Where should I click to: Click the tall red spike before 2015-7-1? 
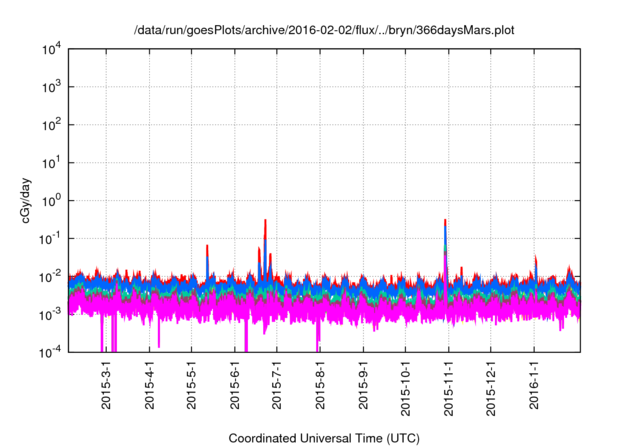[x=265, y=222]
